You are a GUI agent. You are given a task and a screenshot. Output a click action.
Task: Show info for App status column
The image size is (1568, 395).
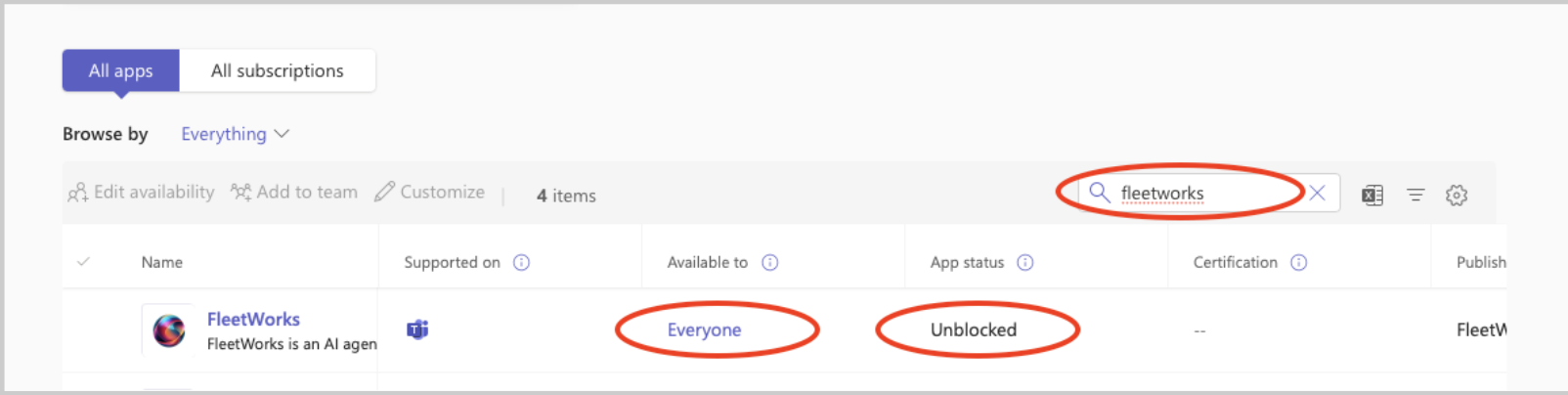coord(1025,262)
